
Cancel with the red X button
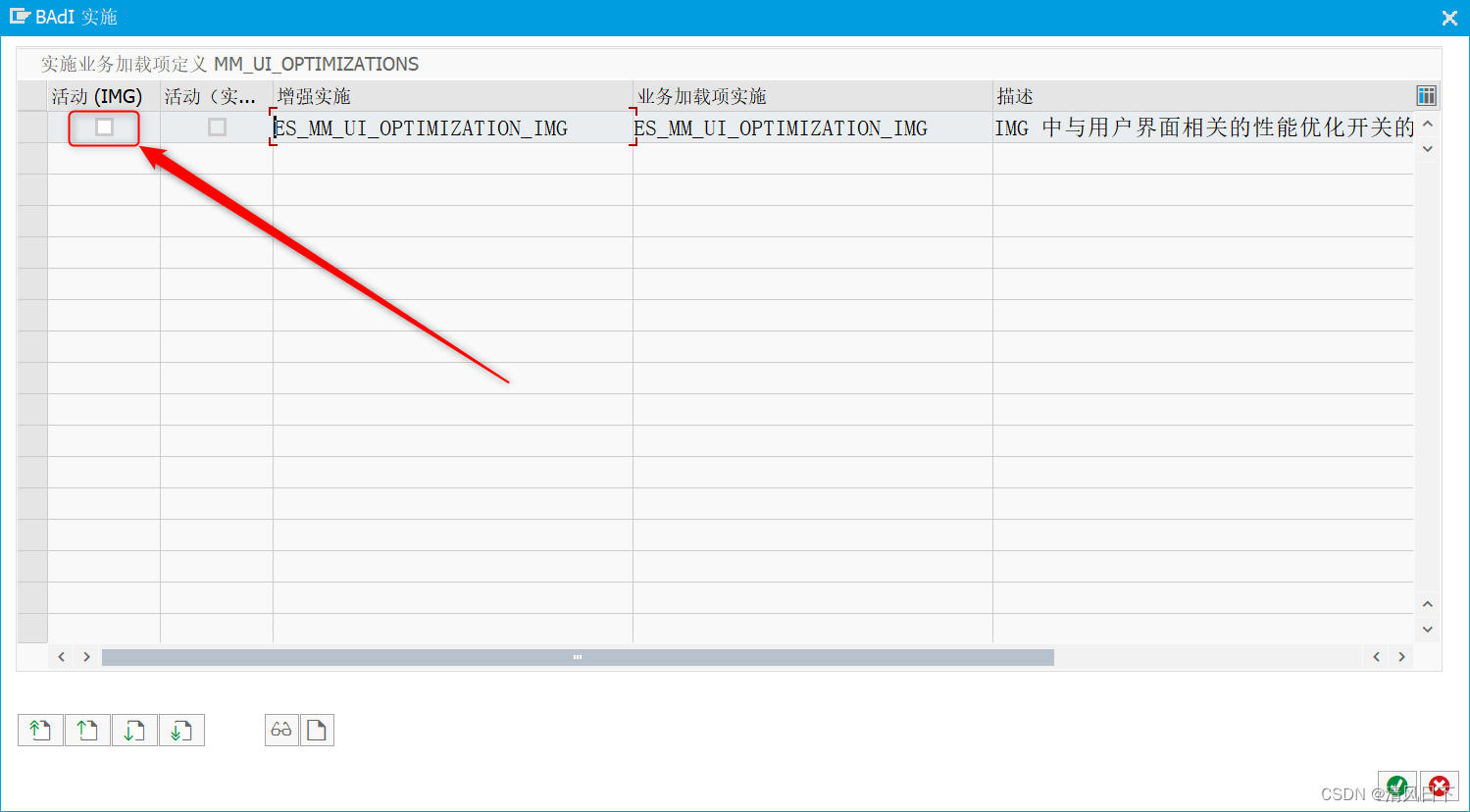(x=1439, y=786)
